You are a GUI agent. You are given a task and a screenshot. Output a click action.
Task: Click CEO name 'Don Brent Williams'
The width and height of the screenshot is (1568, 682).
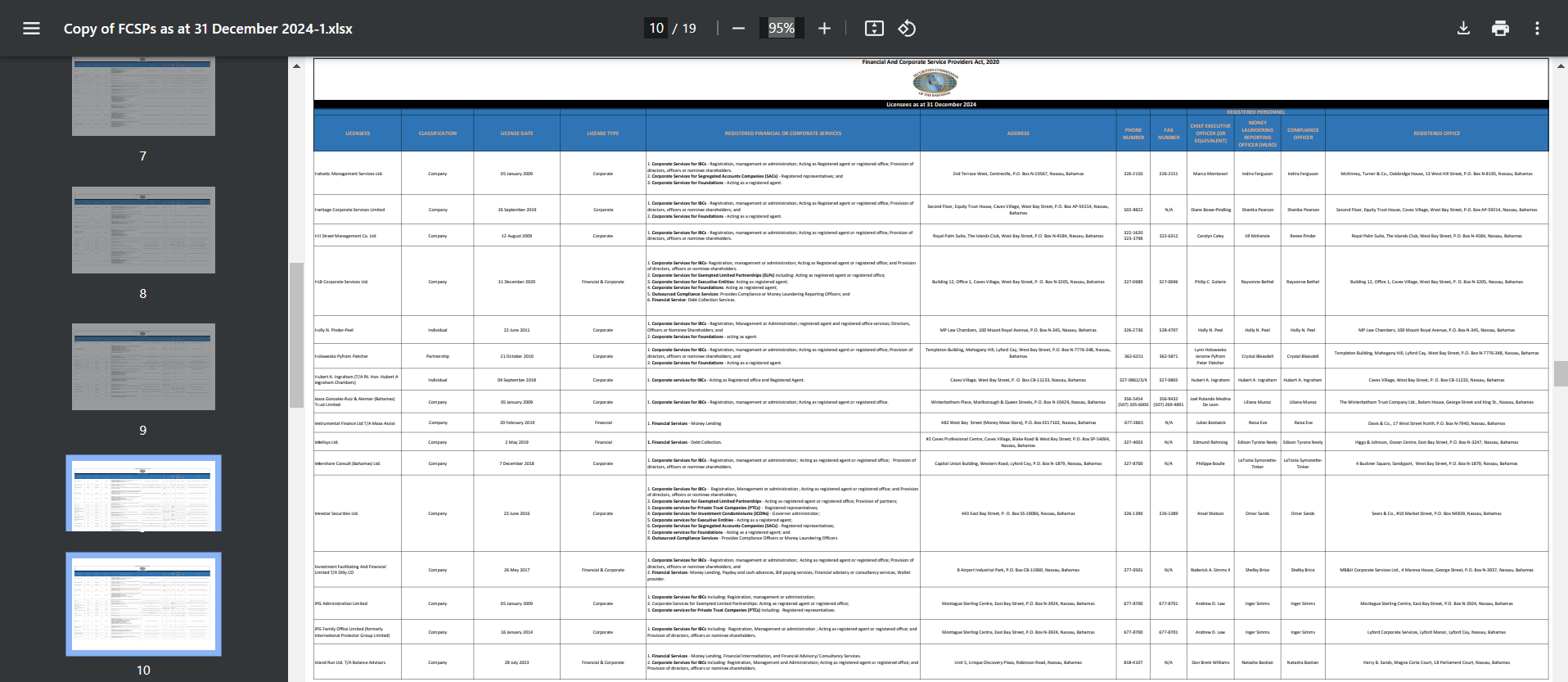[1210, 662]
